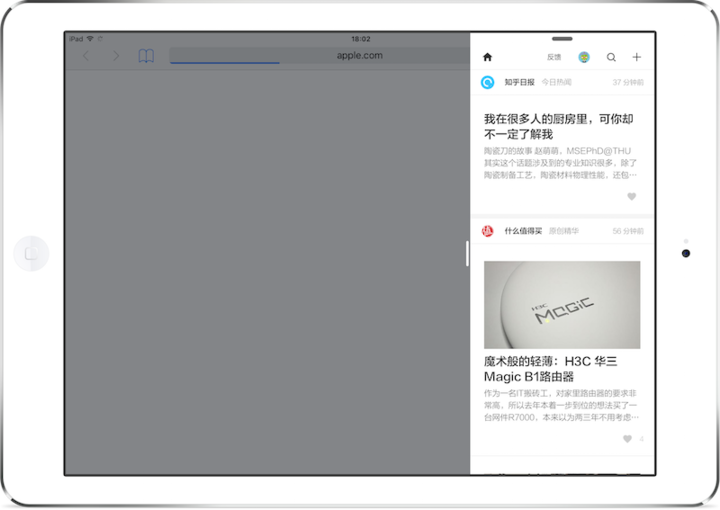This screenshot has width=720, height=510.
Task: Go back in Safari
Action: [x=85, y=56]
